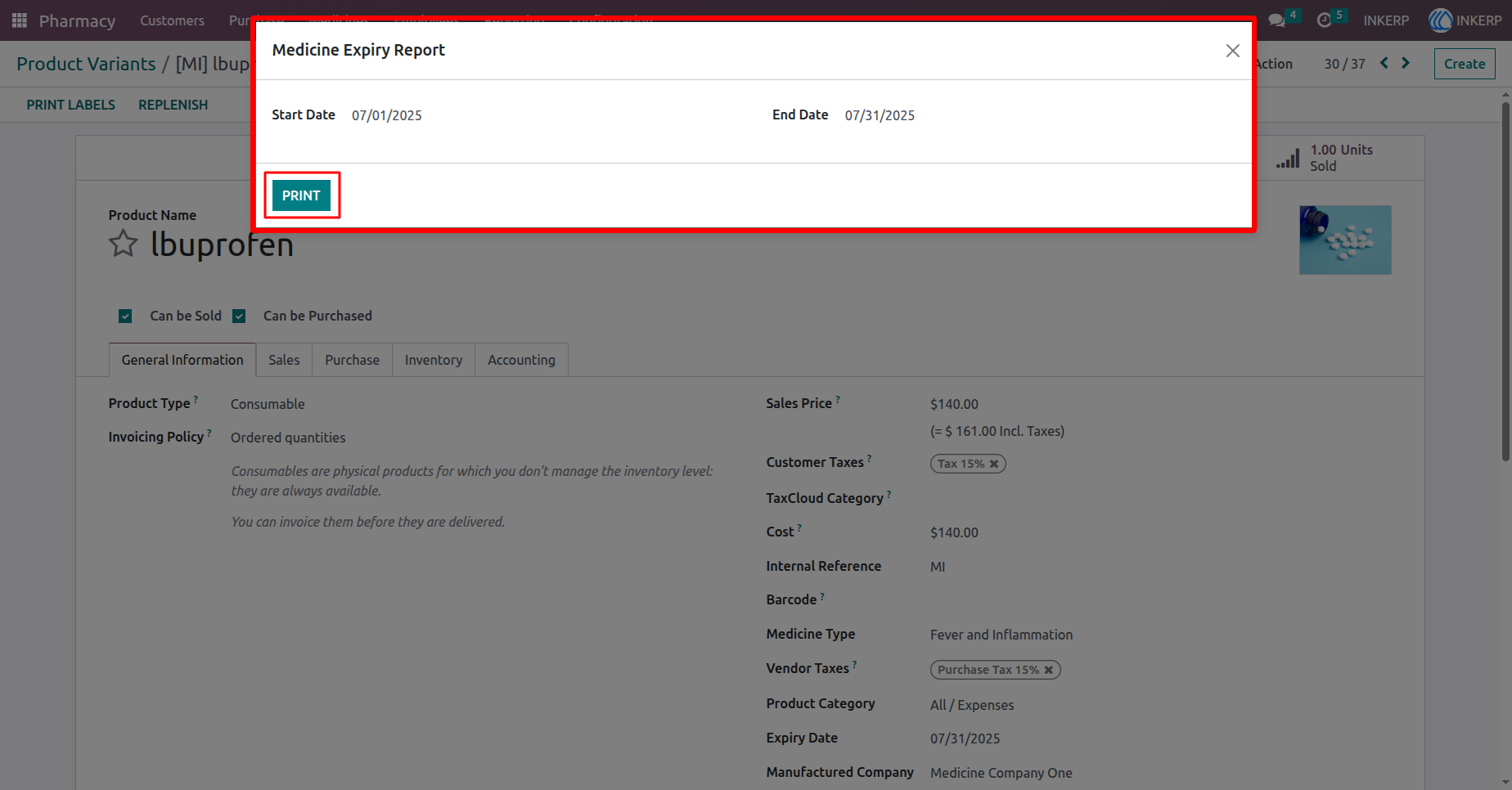
Task: Click PRINT LABELS button
Action: point(70,105)
